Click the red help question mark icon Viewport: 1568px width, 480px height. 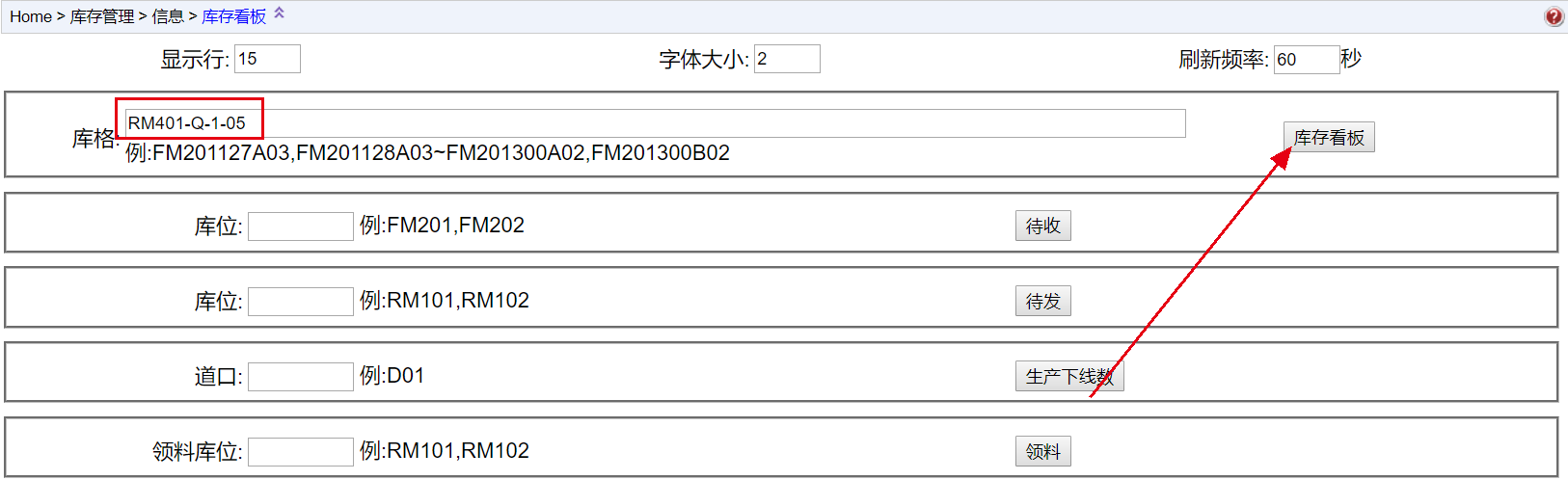pyautogui.click(x=1554, y=16)
